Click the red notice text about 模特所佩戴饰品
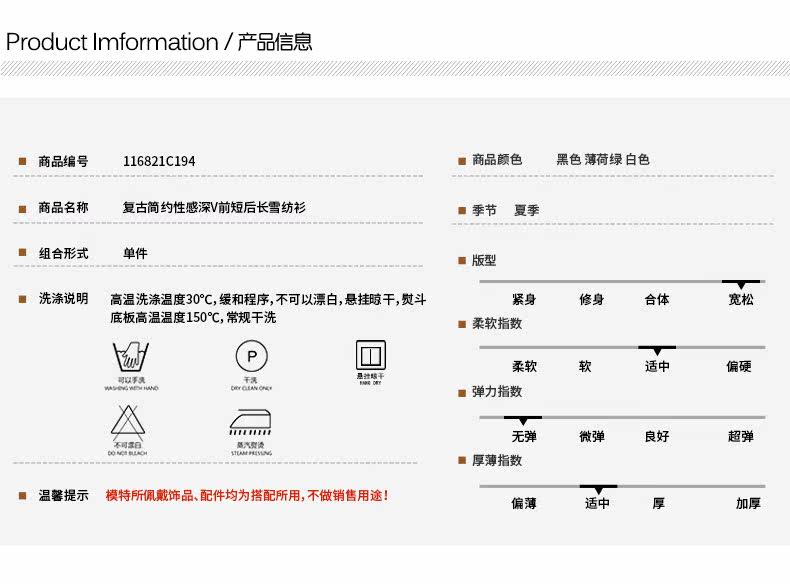The width and height of the screenshot is (790, 584). (247, 496)
